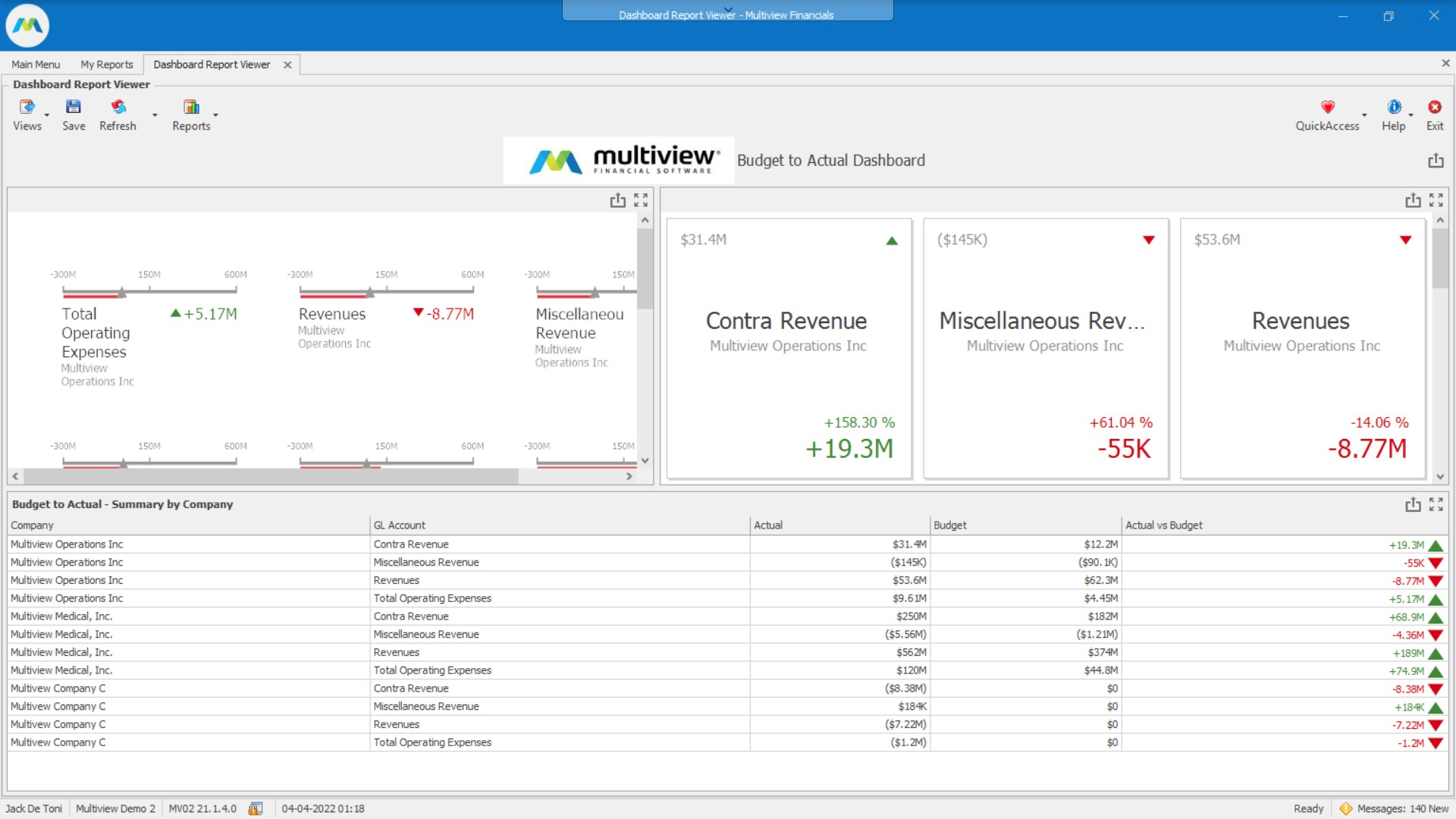Open the Views dropdown arrow
Viewport: 1456px width, 819px height.
45,116
